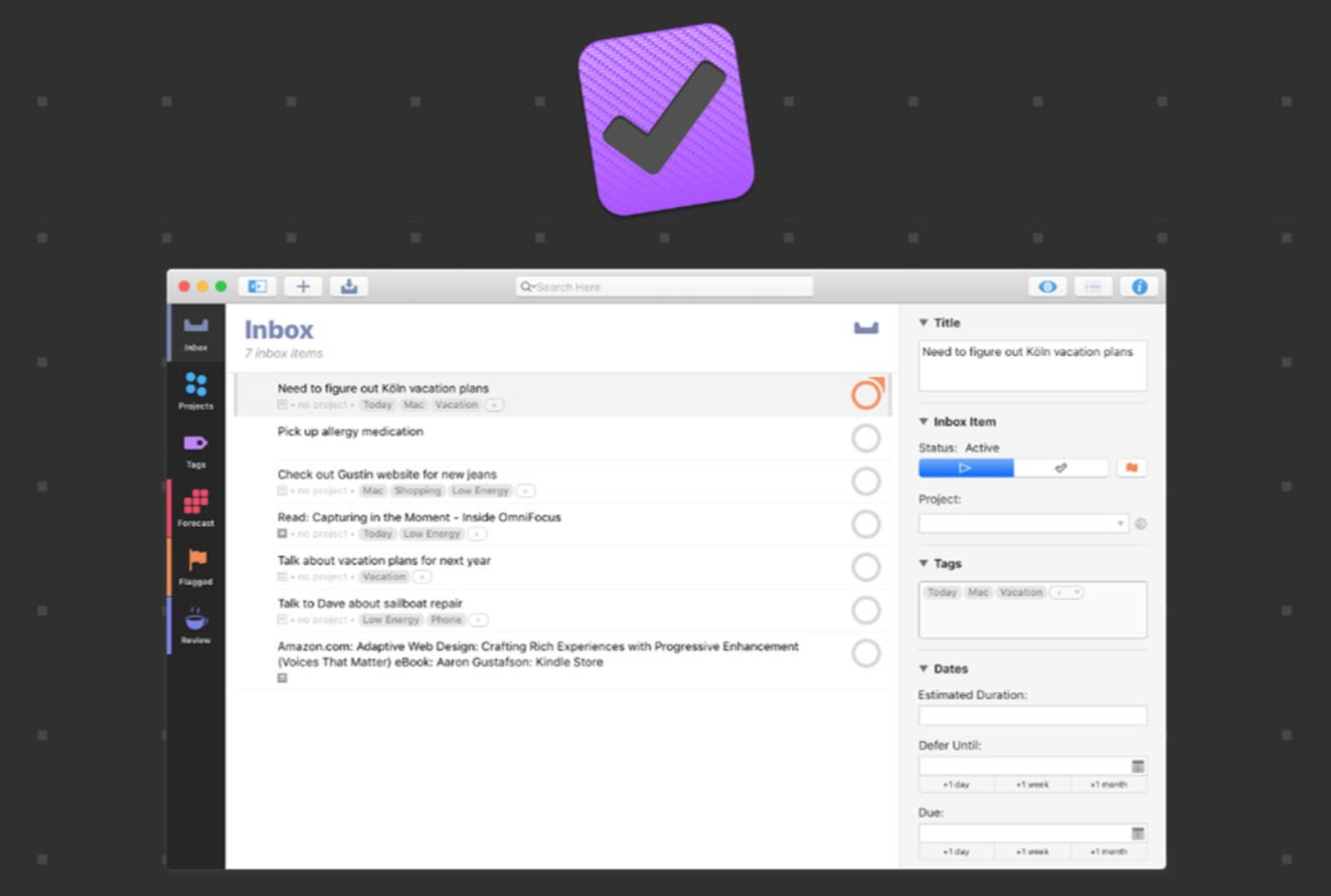Click +1 week under Due

tap(1032, 851)
